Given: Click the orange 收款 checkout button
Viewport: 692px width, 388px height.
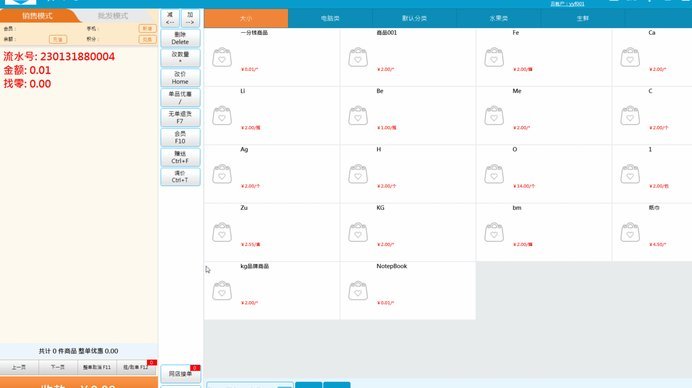Looking at the screenshot, I should pos(79,383).
